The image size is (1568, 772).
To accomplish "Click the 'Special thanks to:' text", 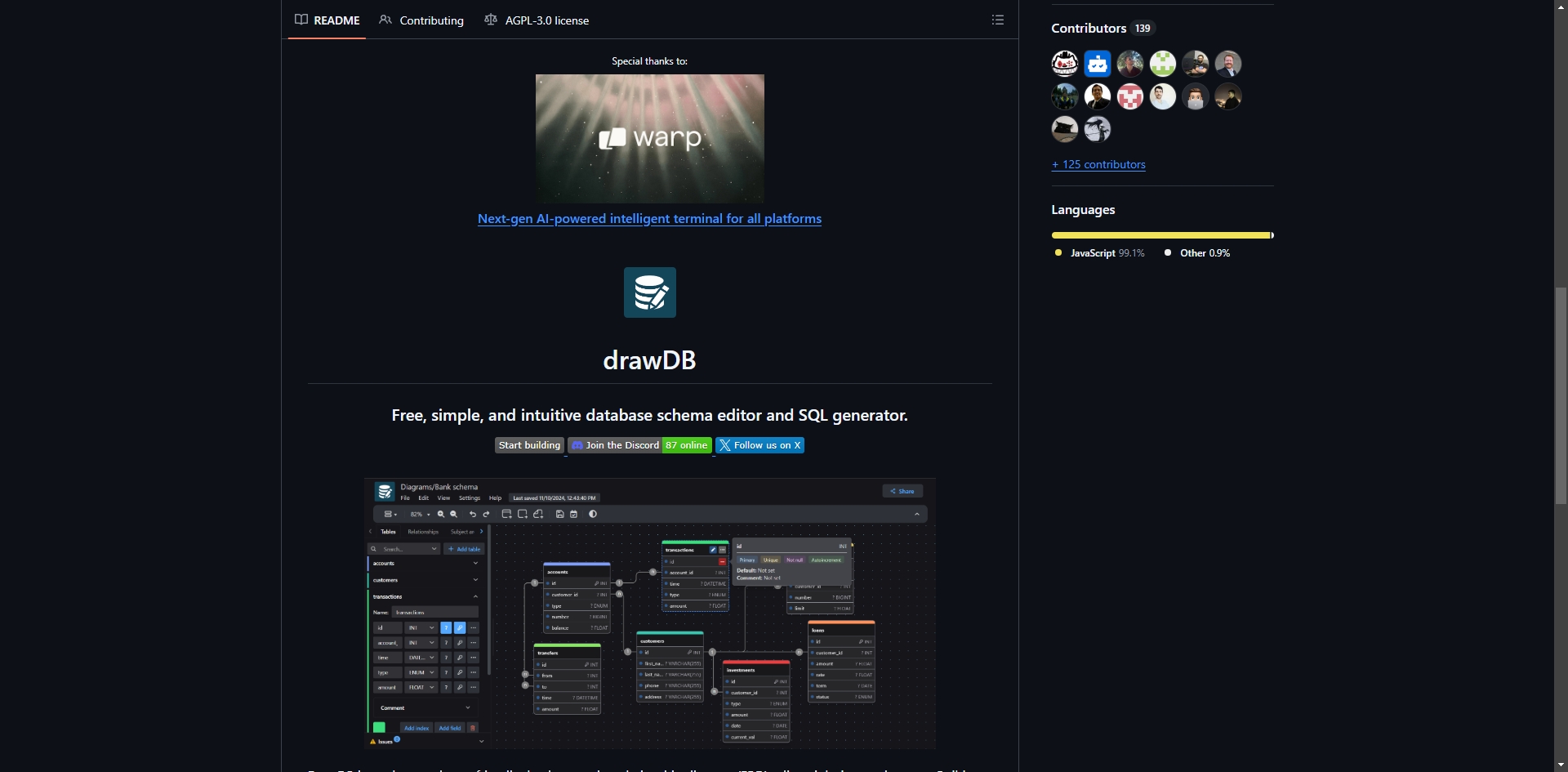I will [x=649, y=61].
